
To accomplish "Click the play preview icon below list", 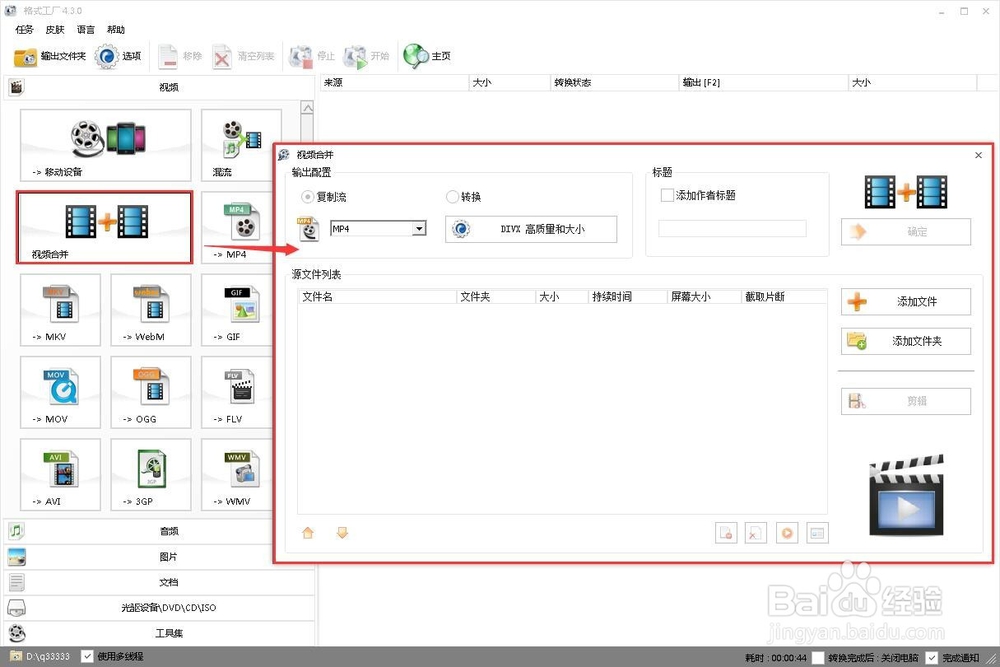I will point(787,533).
